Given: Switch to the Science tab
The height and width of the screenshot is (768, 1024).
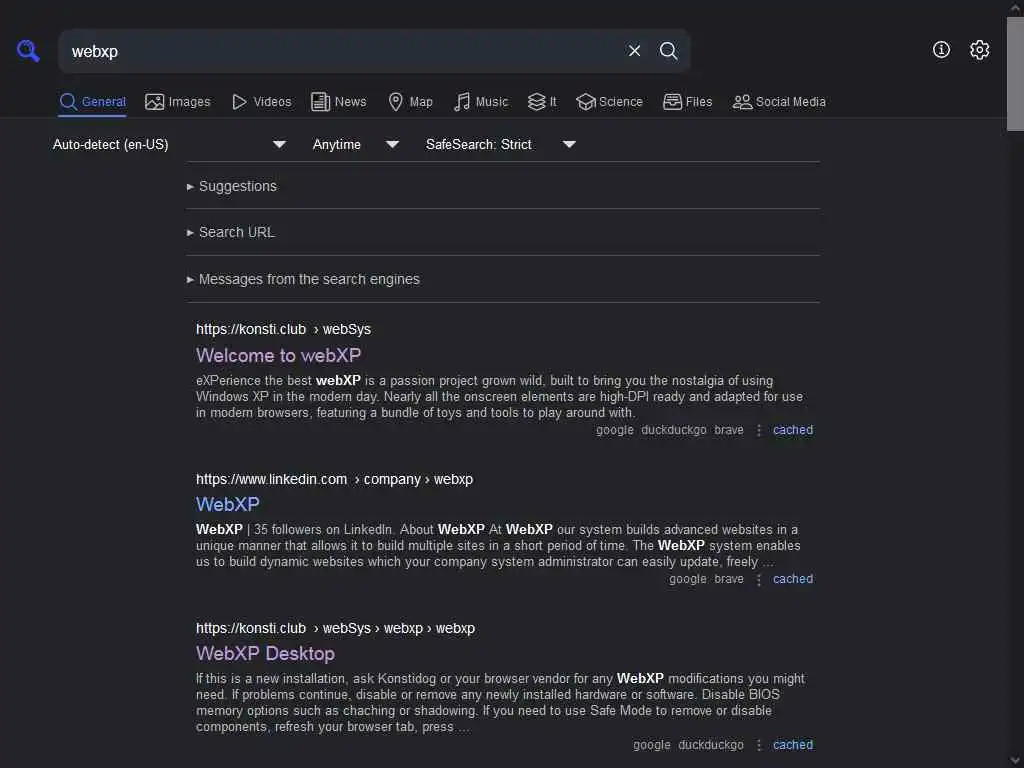Looking at the screenshot, I should pyautogui.click(x=609, y=102).
